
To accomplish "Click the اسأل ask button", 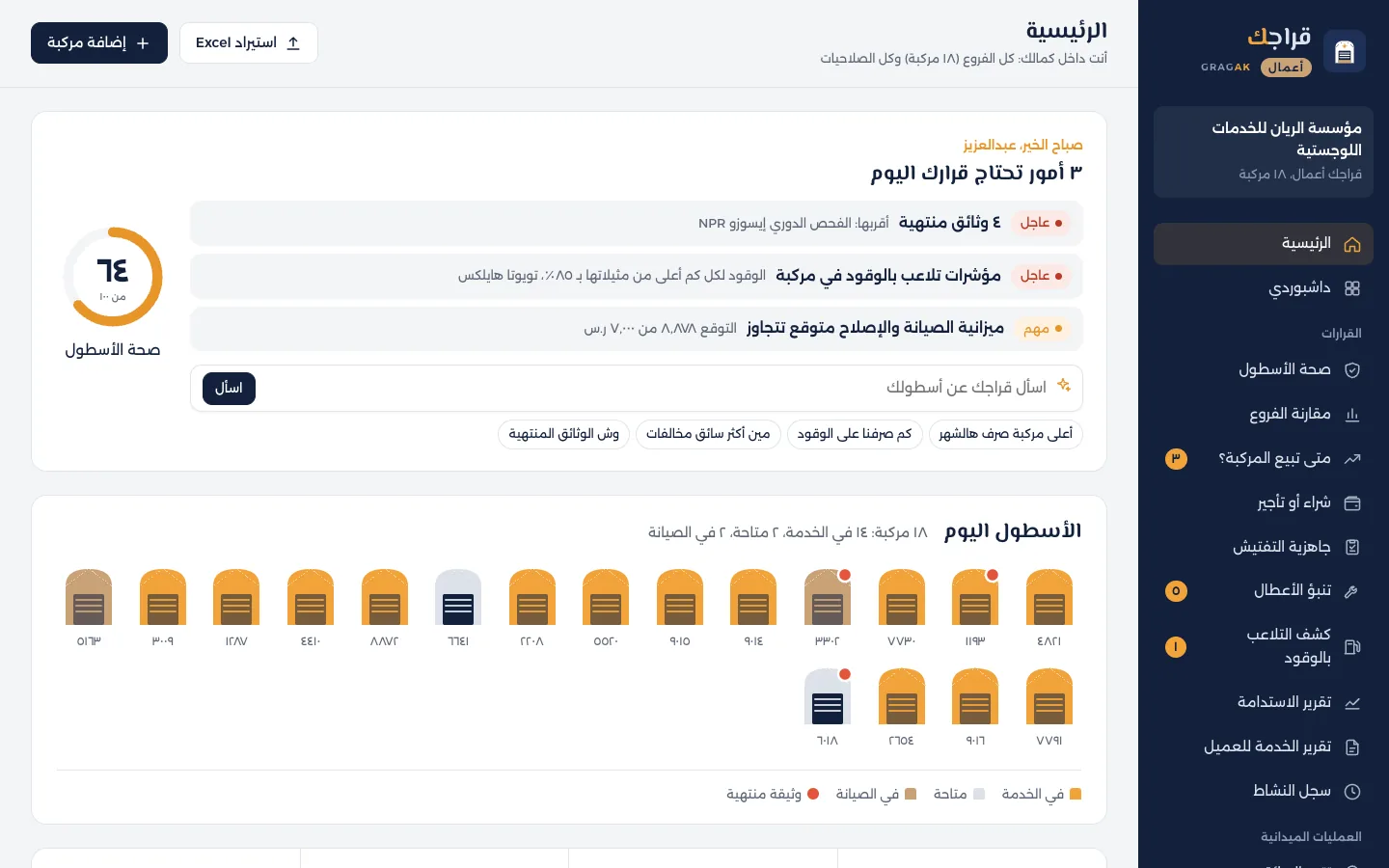I will tap(229, 389).
